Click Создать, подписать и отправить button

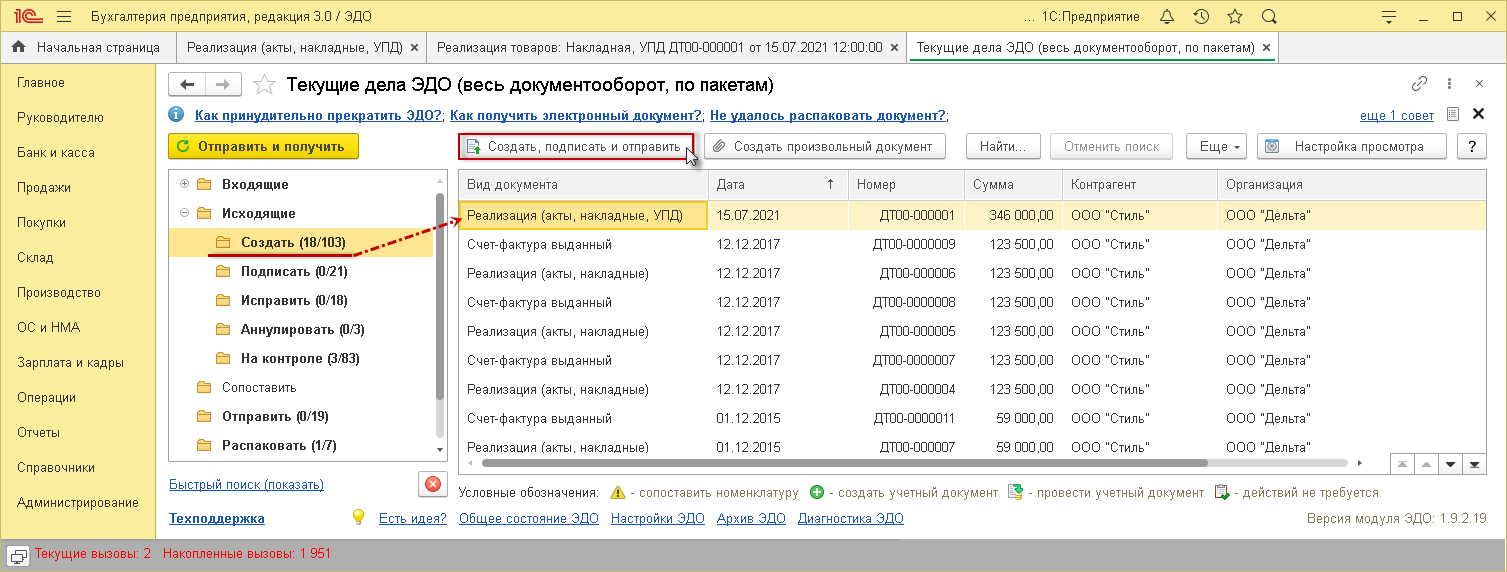(576, 146)
